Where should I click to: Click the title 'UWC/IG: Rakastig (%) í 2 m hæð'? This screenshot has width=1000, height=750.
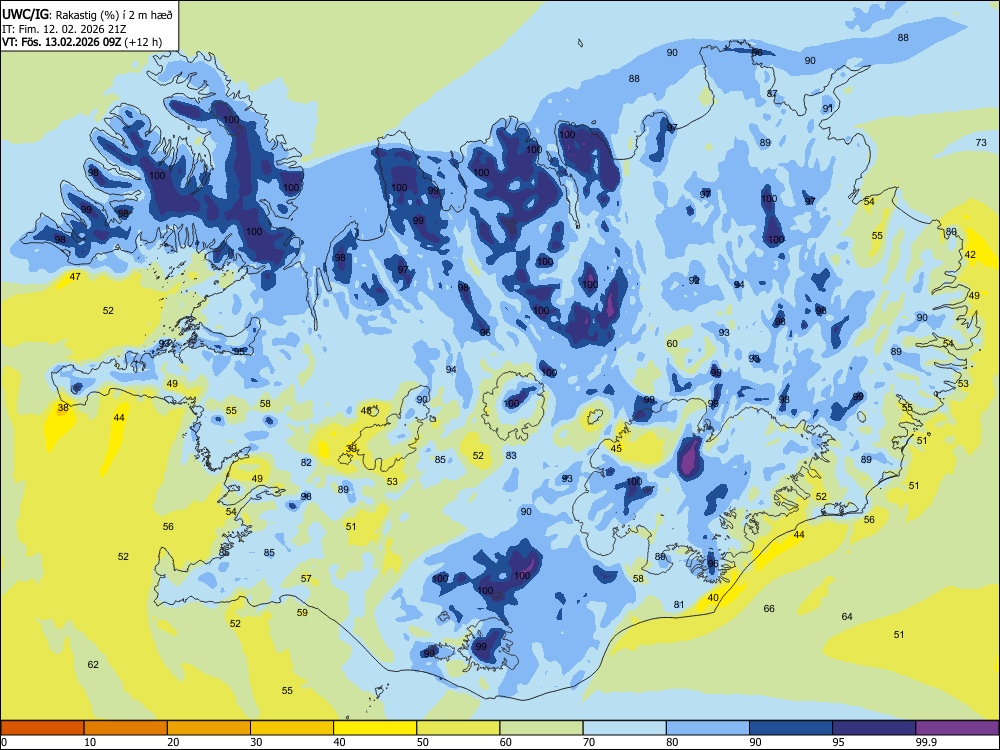(x=87, y=13)
